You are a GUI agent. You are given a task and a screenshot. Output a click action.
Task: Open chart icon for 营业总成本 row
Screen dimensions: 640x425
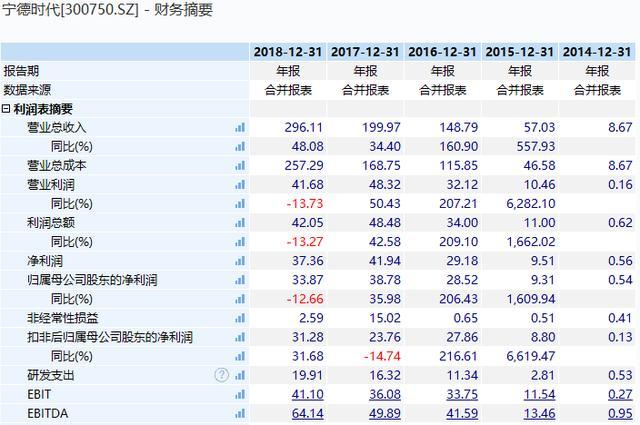(240, 166)
